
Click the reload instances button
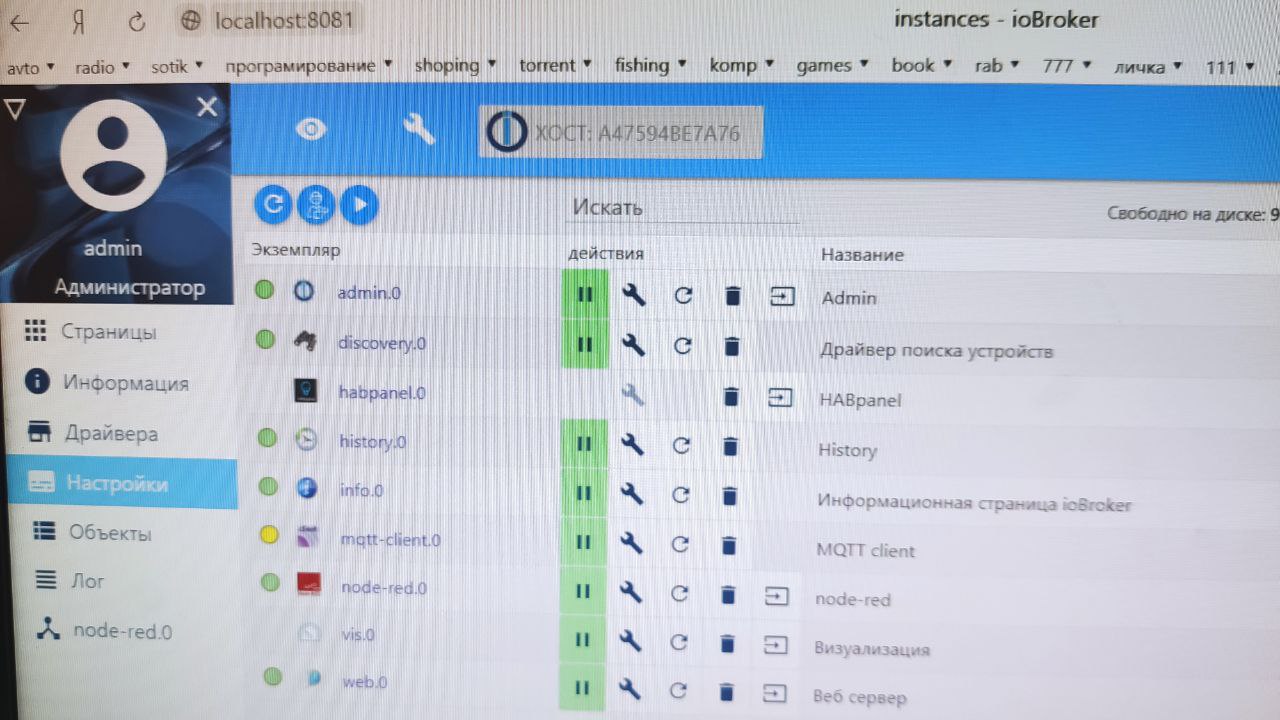273,205
